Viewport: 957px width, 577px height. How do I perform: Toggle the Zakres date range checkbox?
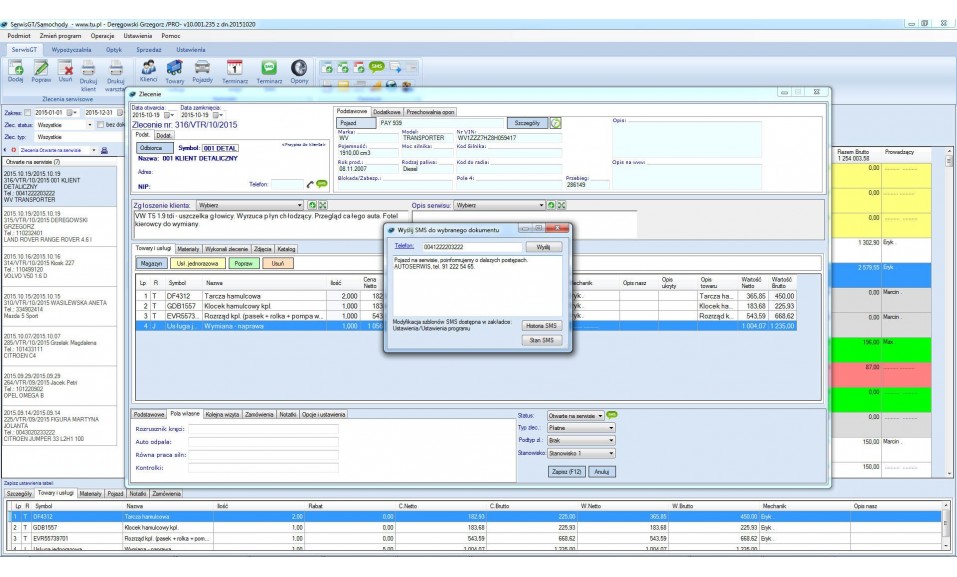[x=27, y=113]
